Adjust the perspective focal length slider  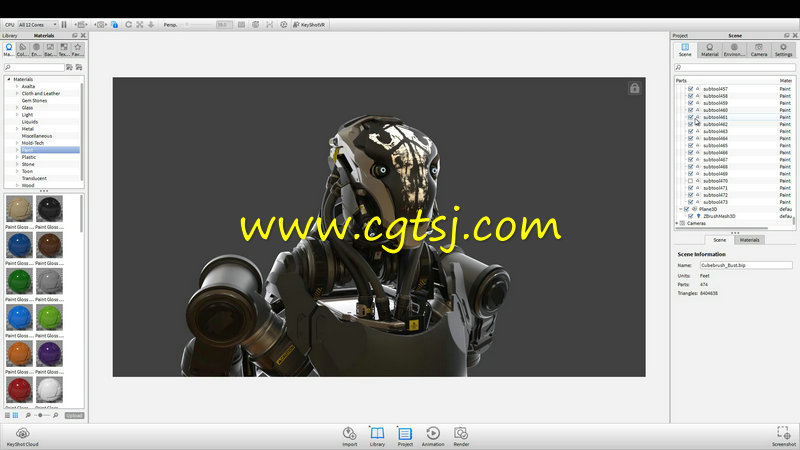click(x=198, y=24)
